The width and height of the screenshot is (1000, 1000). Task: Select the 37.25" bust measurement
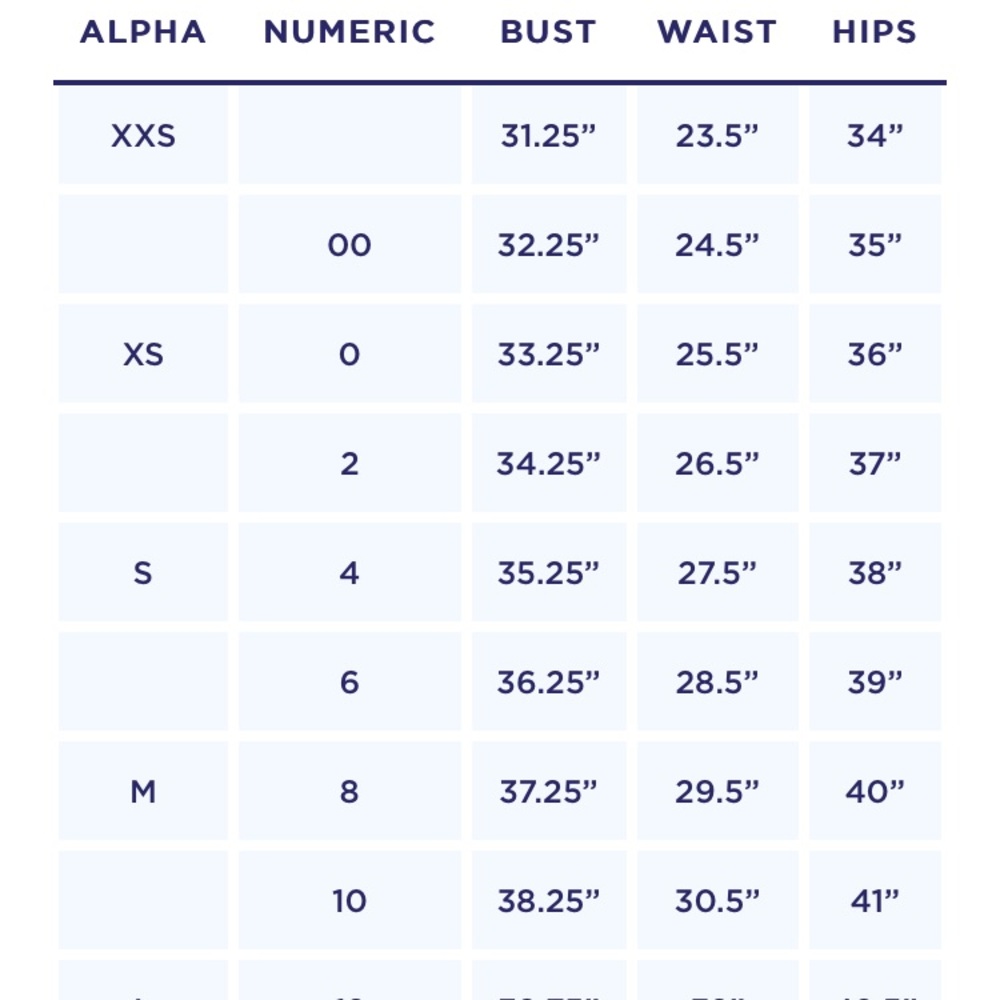point(548,792)
